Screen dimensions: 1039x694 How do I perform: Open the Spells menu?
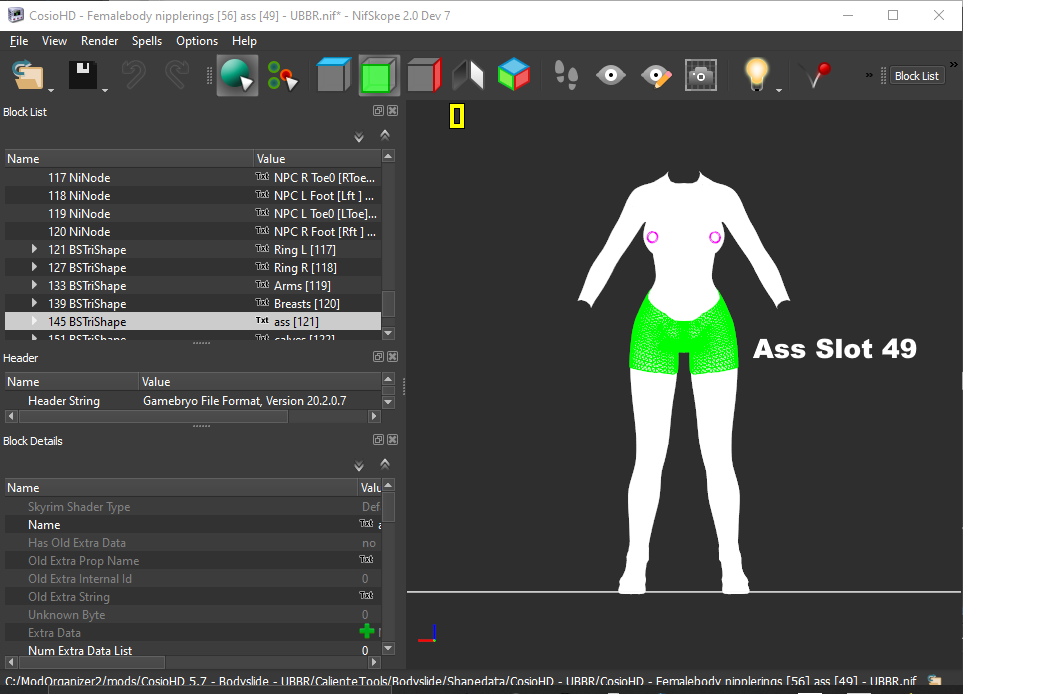(x=146, y=40)
